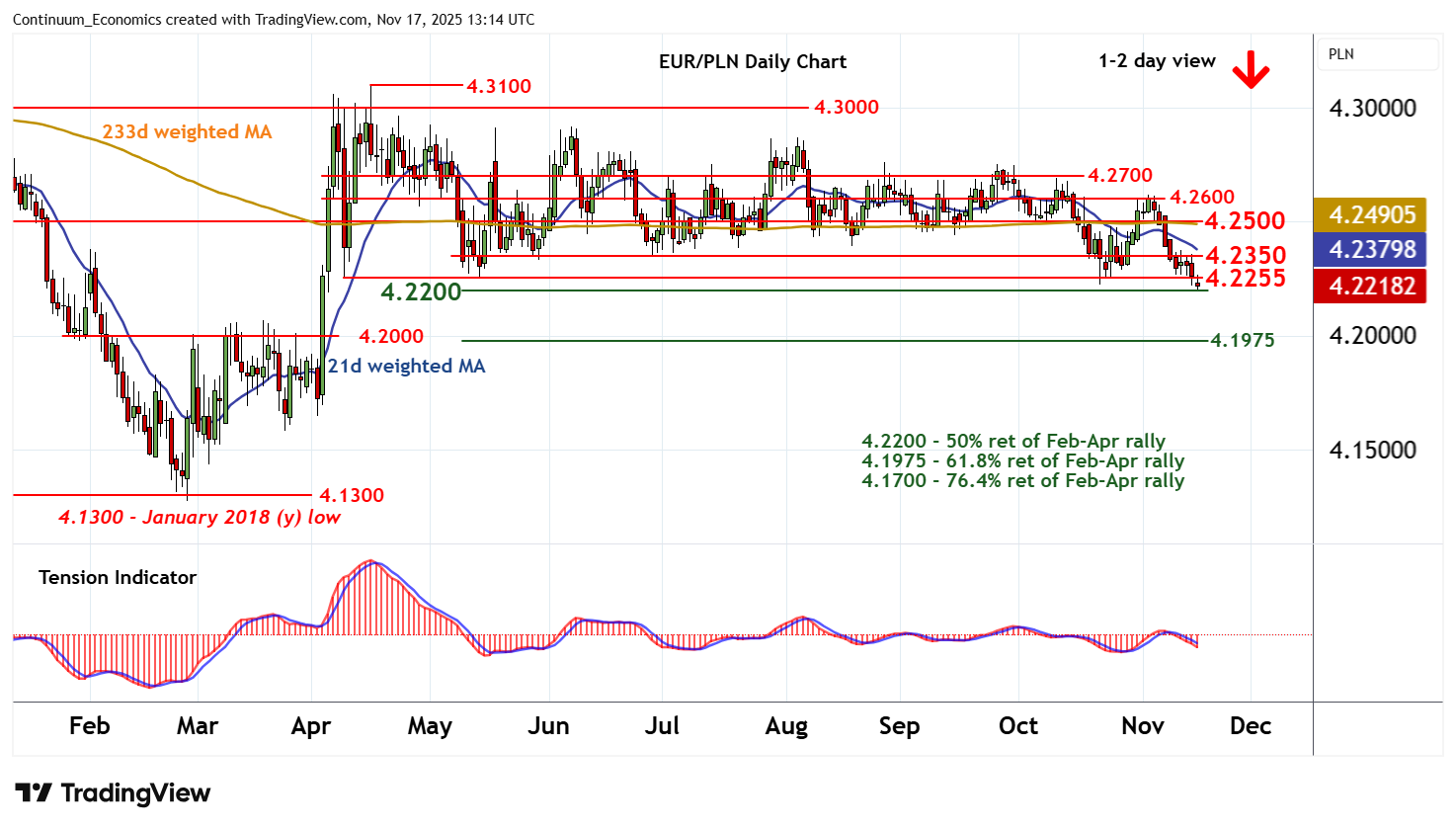Viewport: 1456px width, 830px height.
Task: Click the red downward arrow icon
Action: [x=1251, y=70]
